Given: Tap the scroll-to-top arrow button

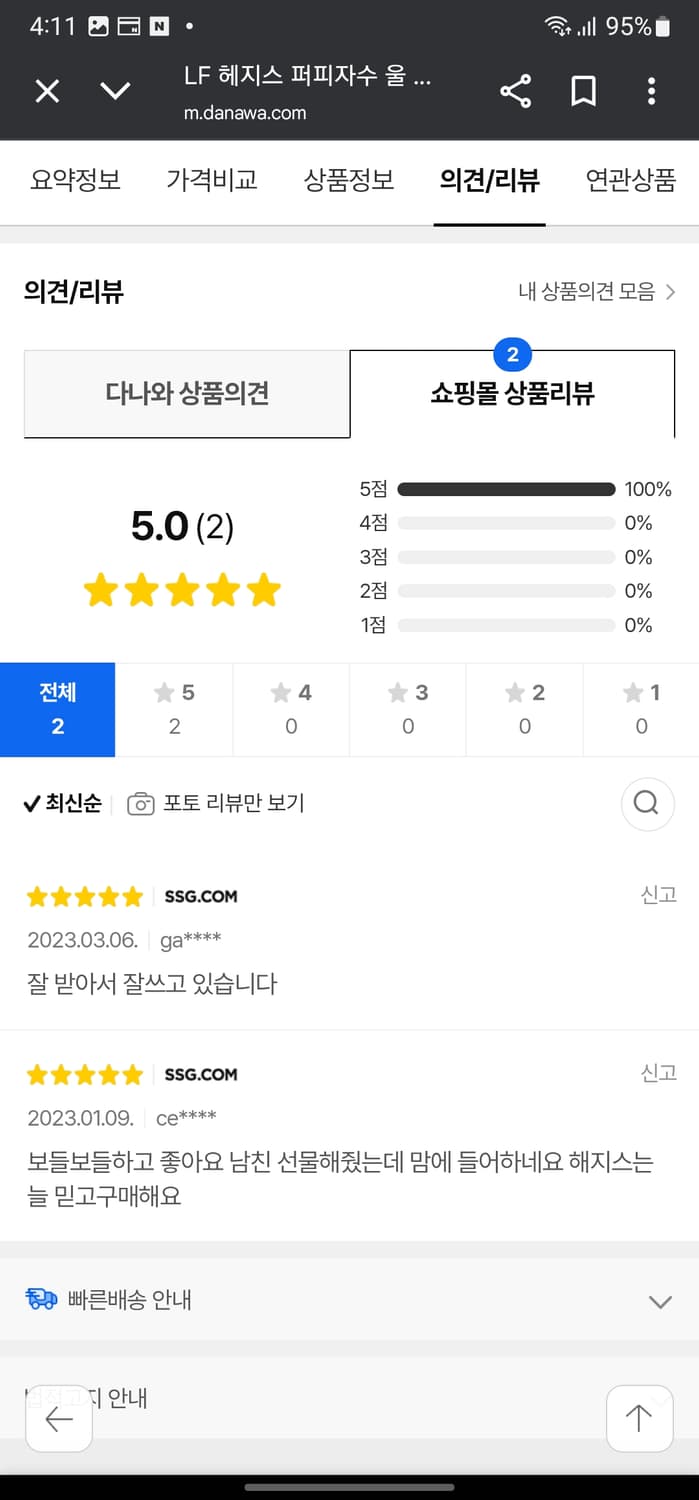Looking at the screenshot, I should [x=639, y=1418].
